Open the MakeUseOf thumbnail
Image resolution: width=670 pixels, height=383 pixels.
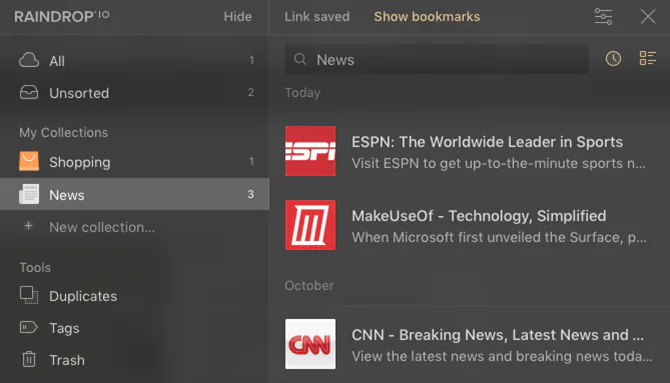pyautogui.click(x=311, y=225)
